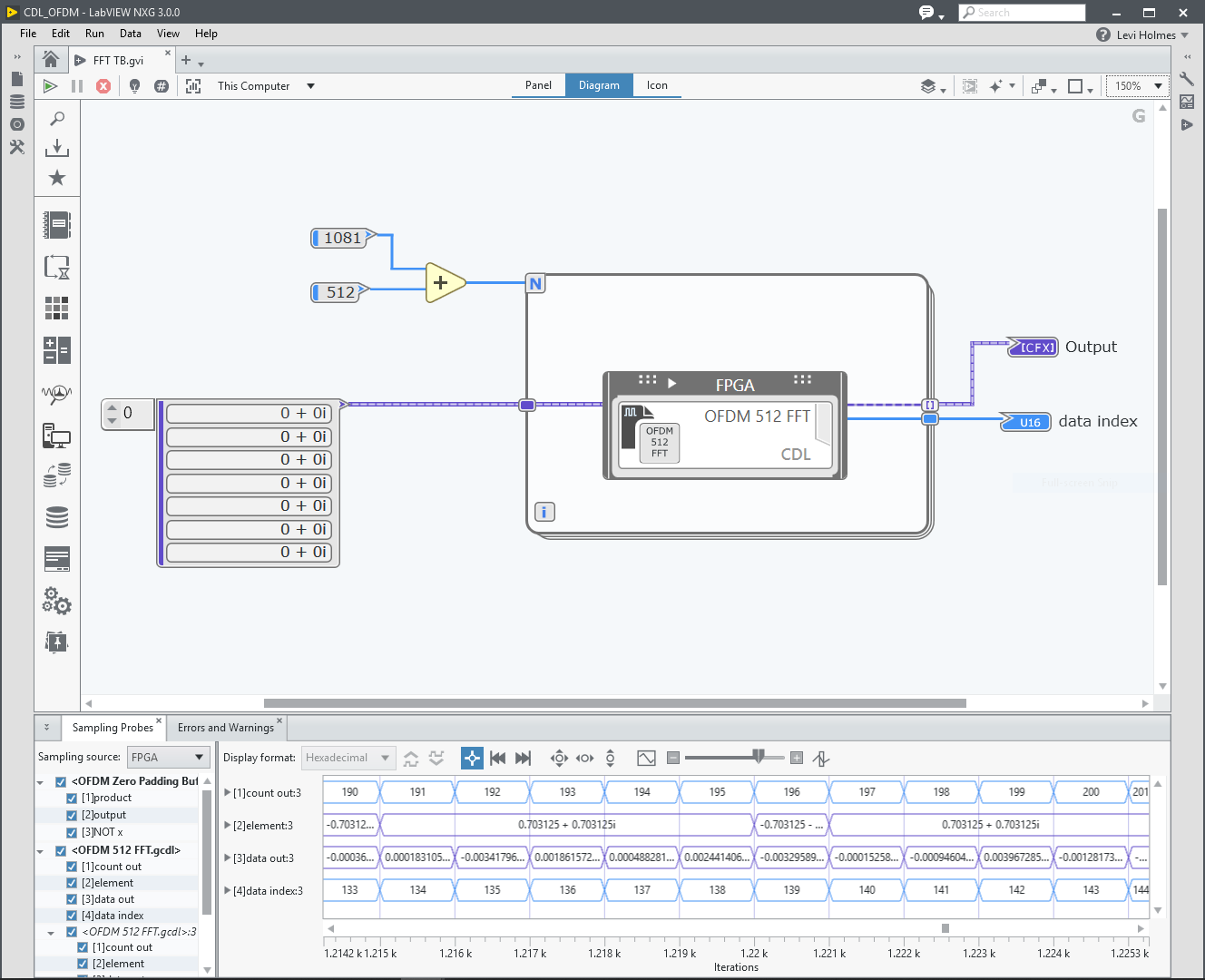Screen dimensions: 1205x980
Task: Open the plus/minus numeric palette
Action: pos(57,350)
